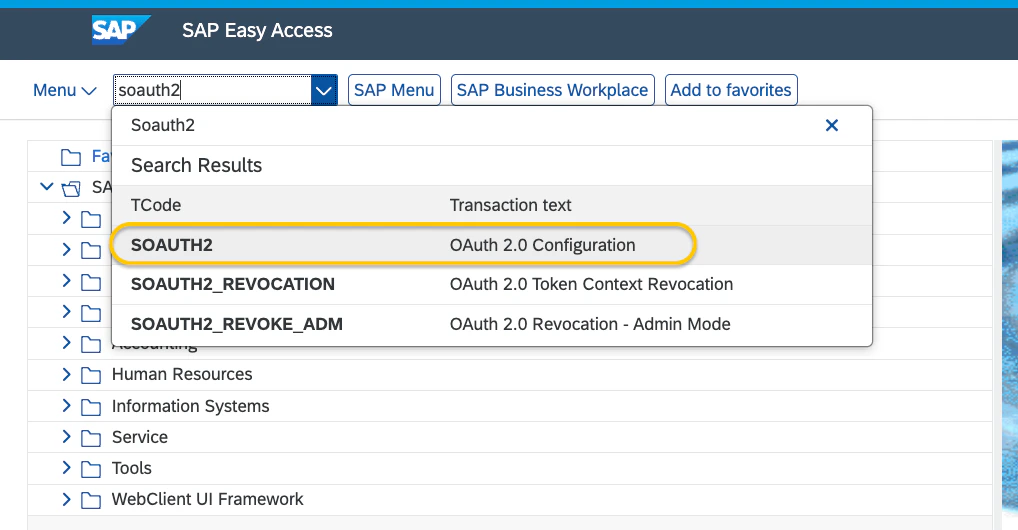Viewport: 1018px width, 530px height.
Task: Select the Service tree item
Action: coord(140,437)
